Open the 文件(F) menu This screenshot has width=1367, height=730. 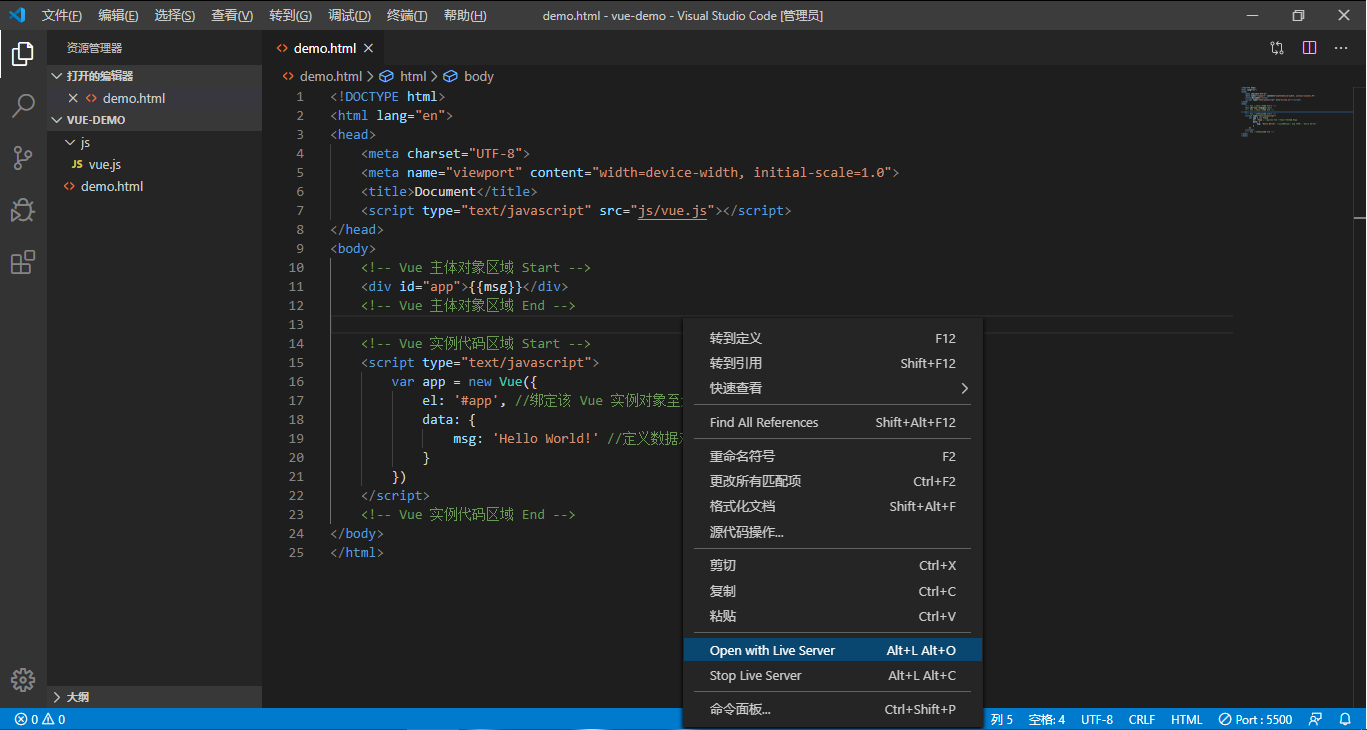62,15
